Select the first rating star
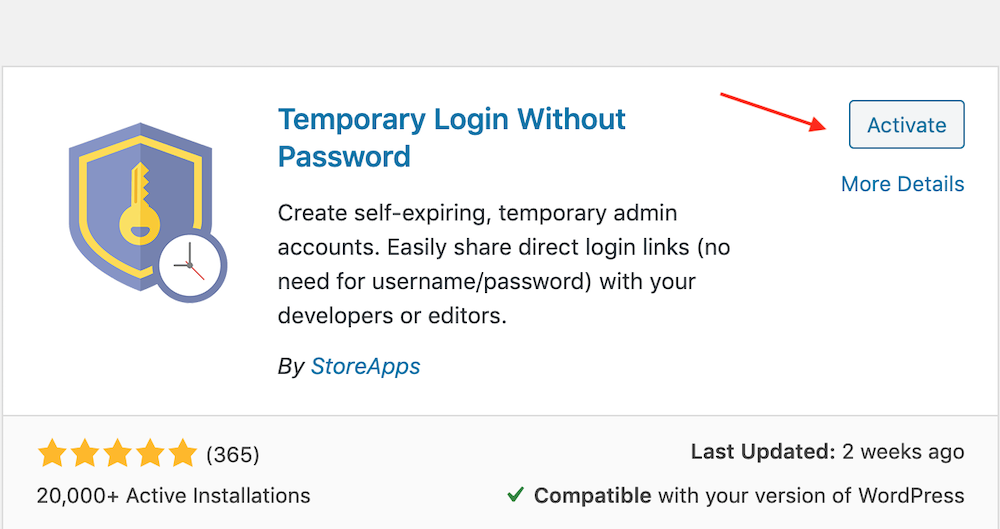This screenshot has width=1000, height=529. pyautogui.click(x=52, y=454)
